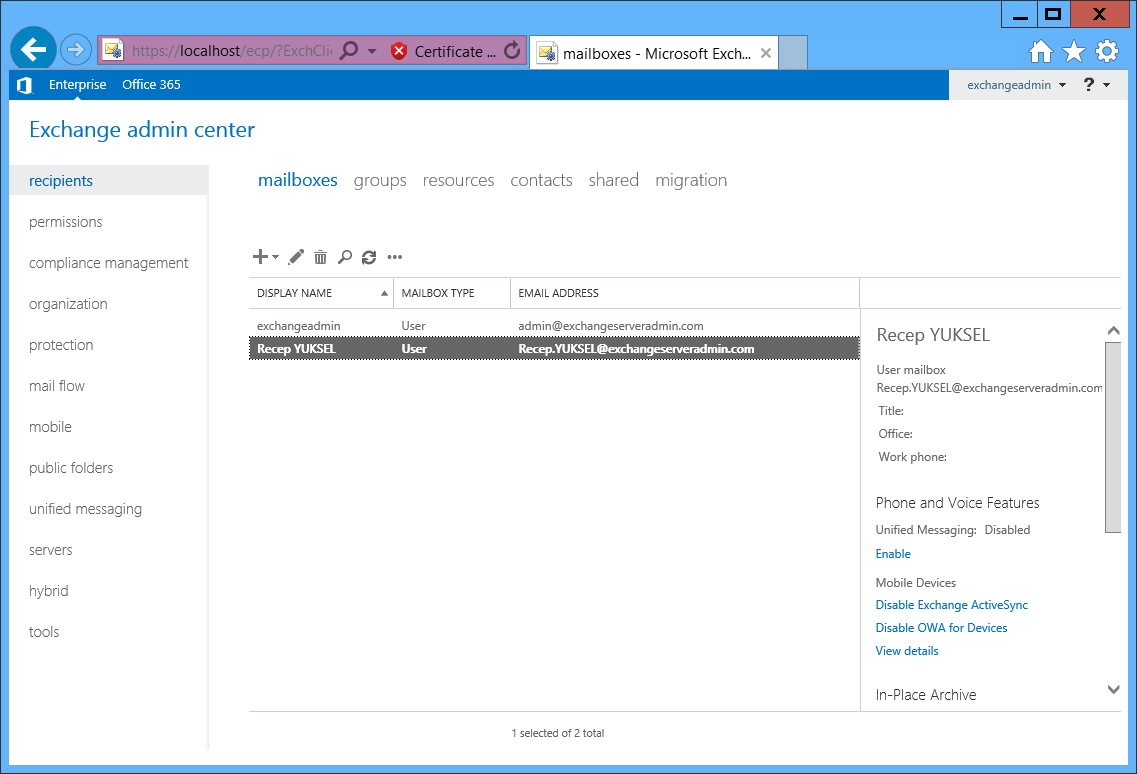Viewport: 1137px width, 774px height.
Task: Switch to the shared tab
Action: point(613,180)
